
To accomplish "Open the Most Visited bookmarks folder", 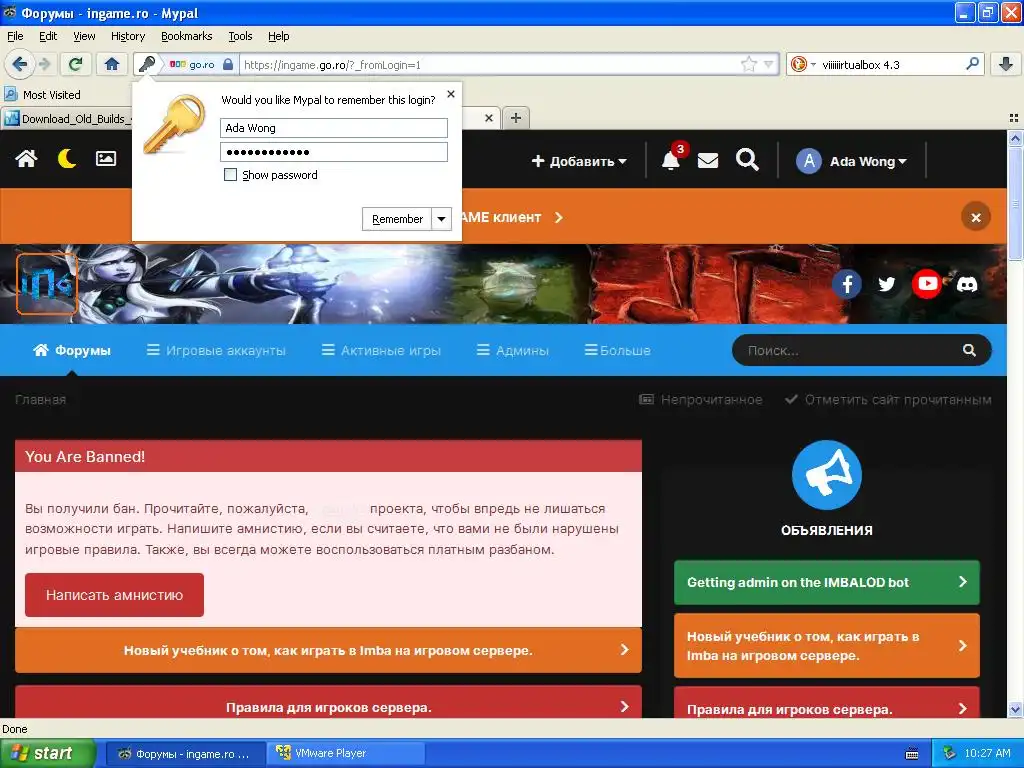I will pyautogui.click(x=42, y=95).
